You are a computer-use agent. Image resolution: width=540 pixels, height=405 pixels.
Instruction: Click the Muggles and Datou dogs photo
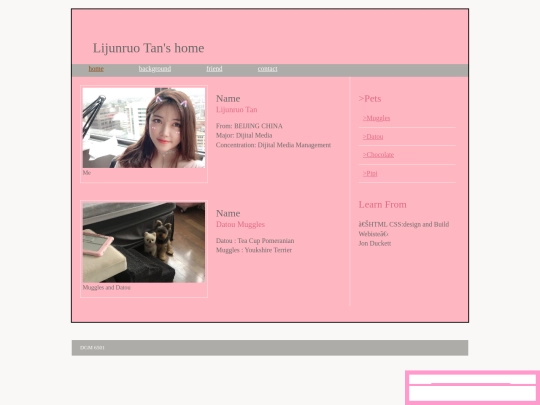[x=144, y=242]
